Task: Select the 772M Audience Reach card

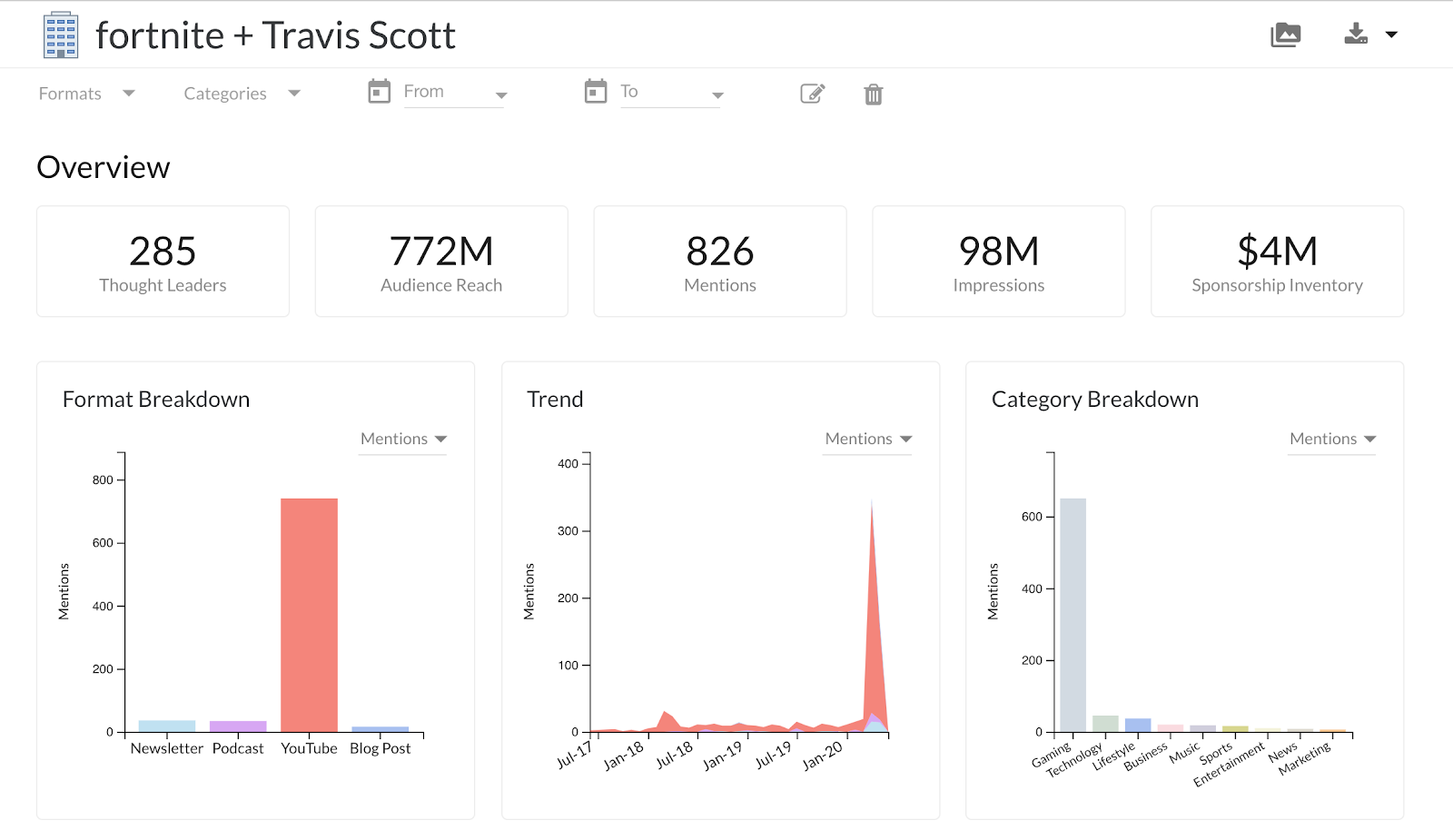Action: pyautogui.click(x=441, y=262)
